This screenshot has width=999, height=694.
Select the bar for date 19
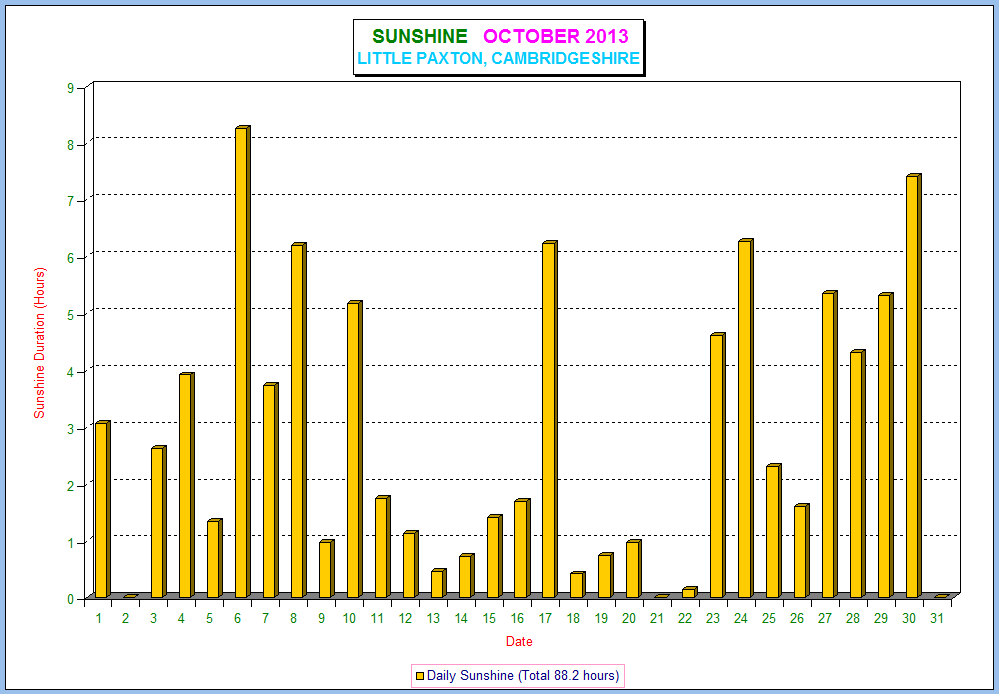606,575
